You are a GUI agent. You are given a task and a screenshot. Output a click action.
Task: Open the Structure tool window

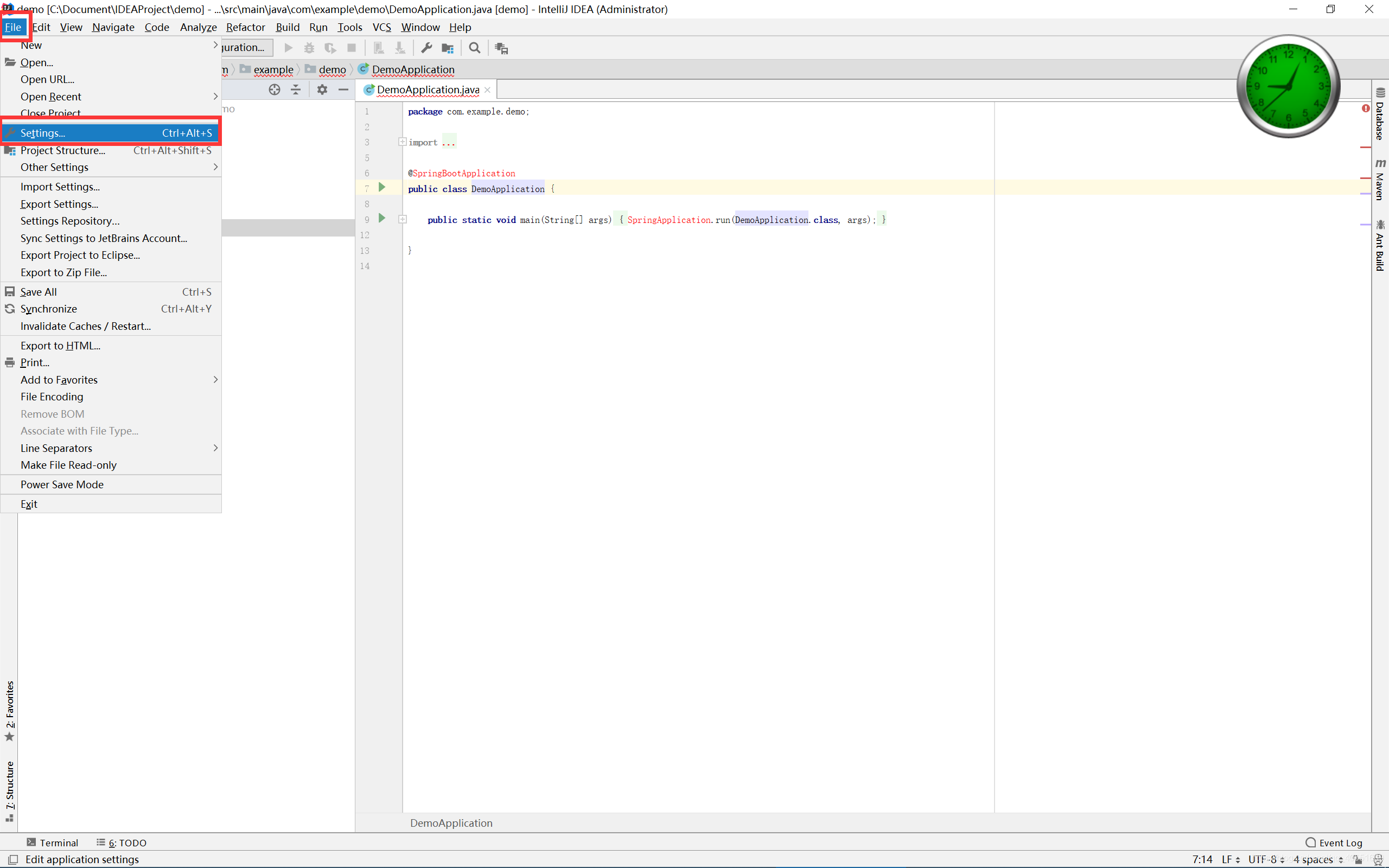[10, 791]
